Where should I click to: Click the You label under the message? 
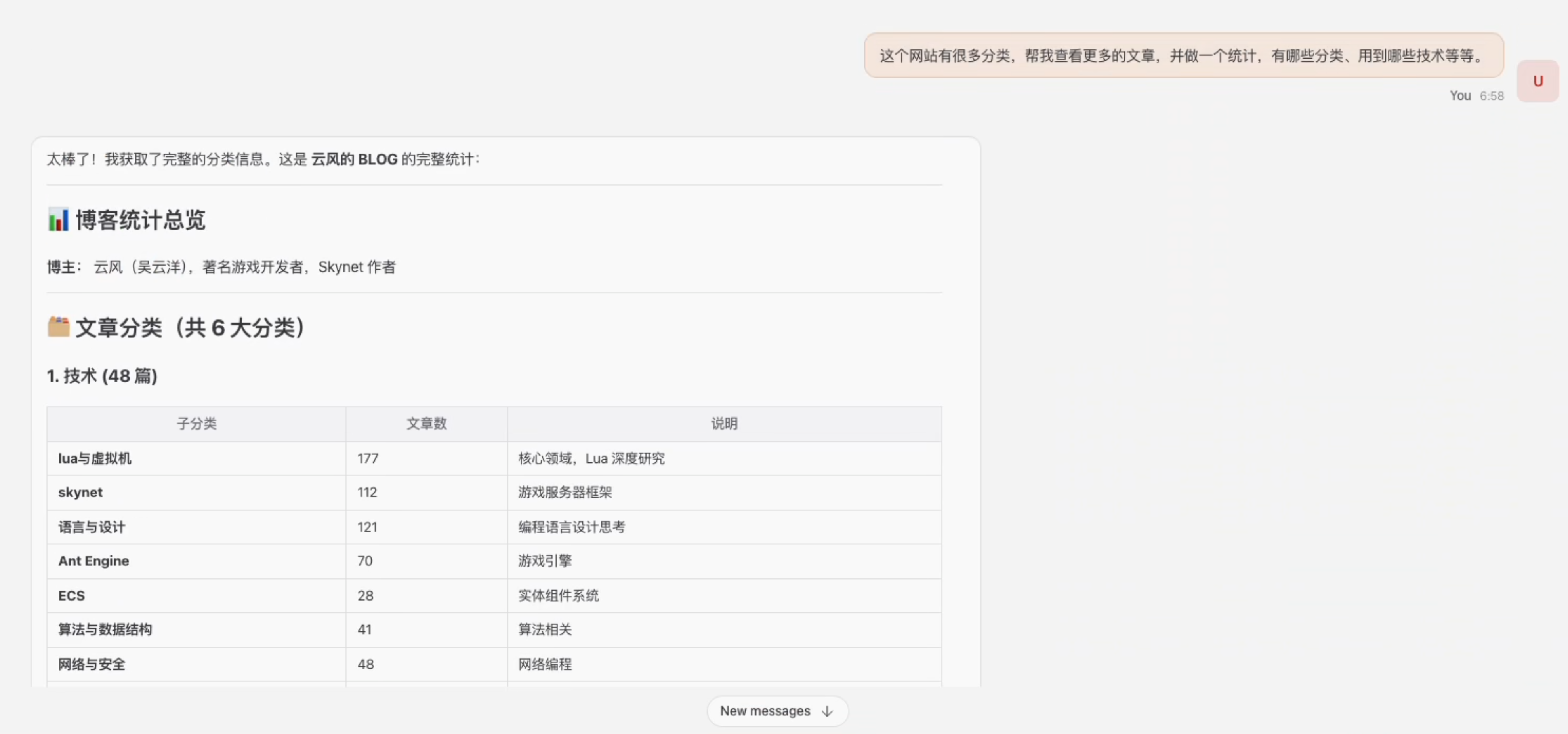pos(1460,95)
